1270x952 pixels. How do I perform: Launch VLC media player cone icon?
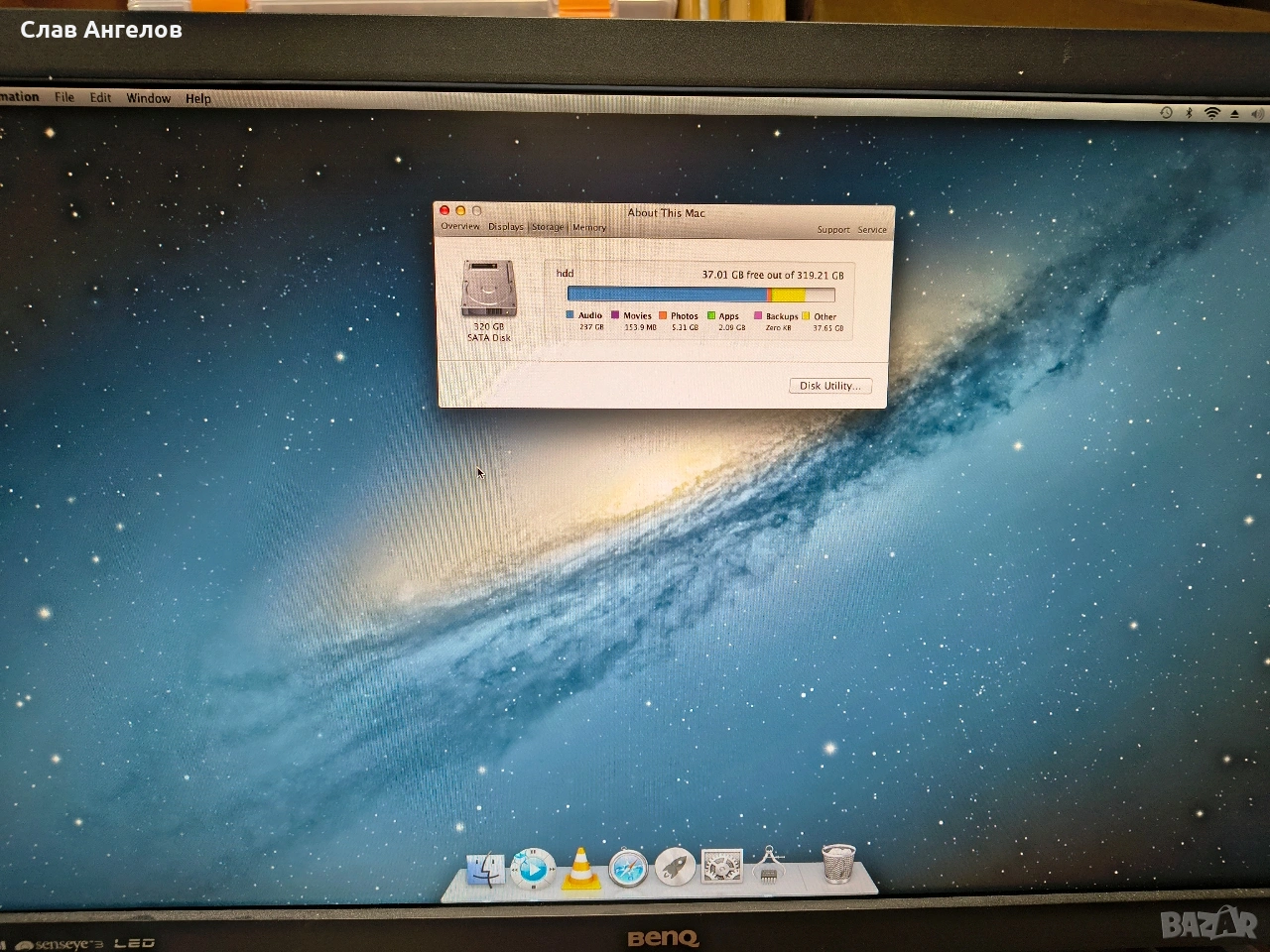(580, 869)
